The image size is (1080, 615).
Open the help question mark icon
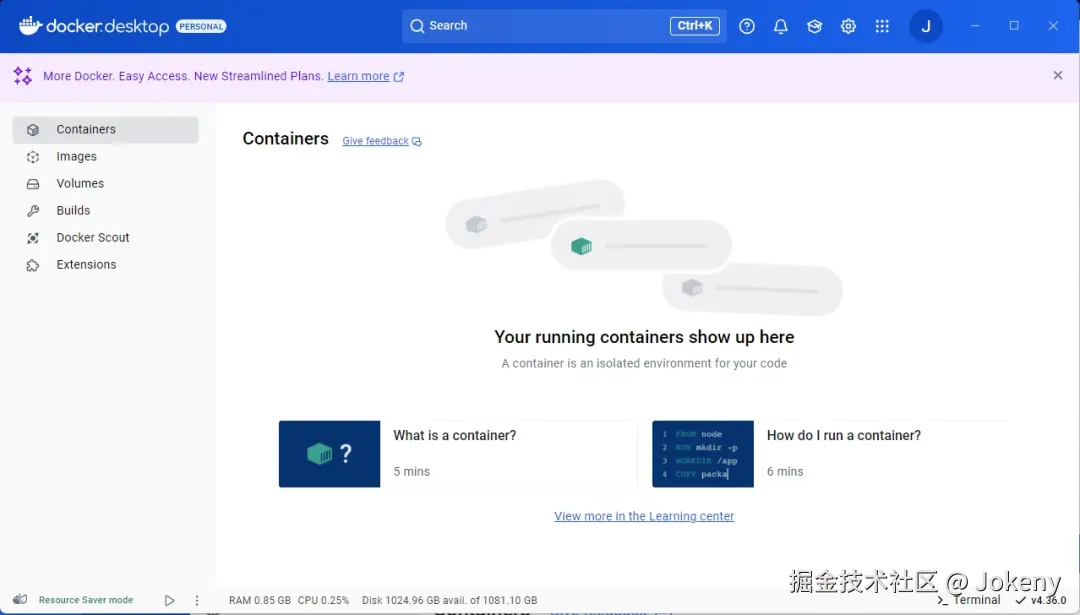pos(747,26)
